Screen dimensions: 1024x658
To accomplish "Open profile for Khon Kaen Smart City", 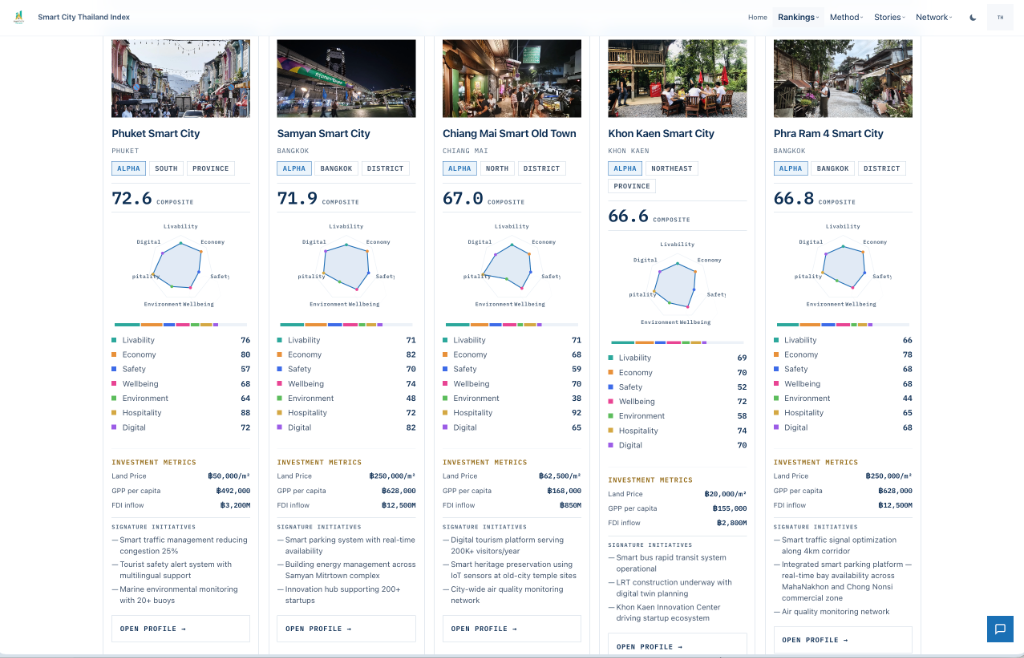I will [x=677, y=646].
